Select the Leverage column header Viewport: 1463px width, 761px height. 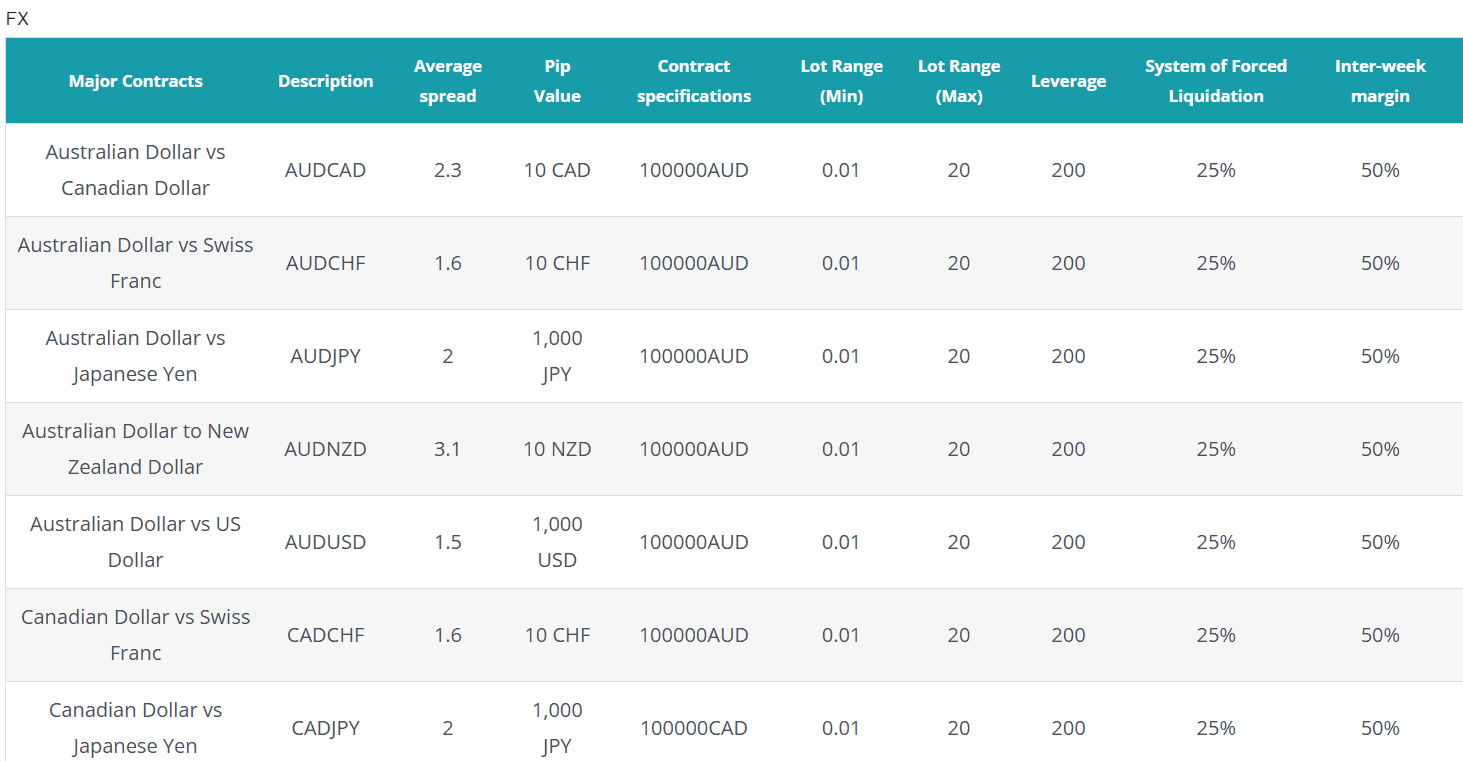(1068, 81)
